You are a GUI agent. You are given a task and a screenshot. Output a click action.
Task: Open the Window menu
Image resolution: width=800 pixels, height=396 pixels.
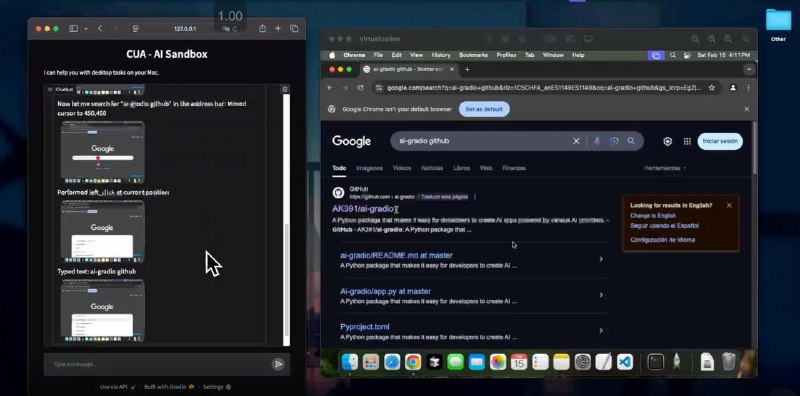[553, 55]
